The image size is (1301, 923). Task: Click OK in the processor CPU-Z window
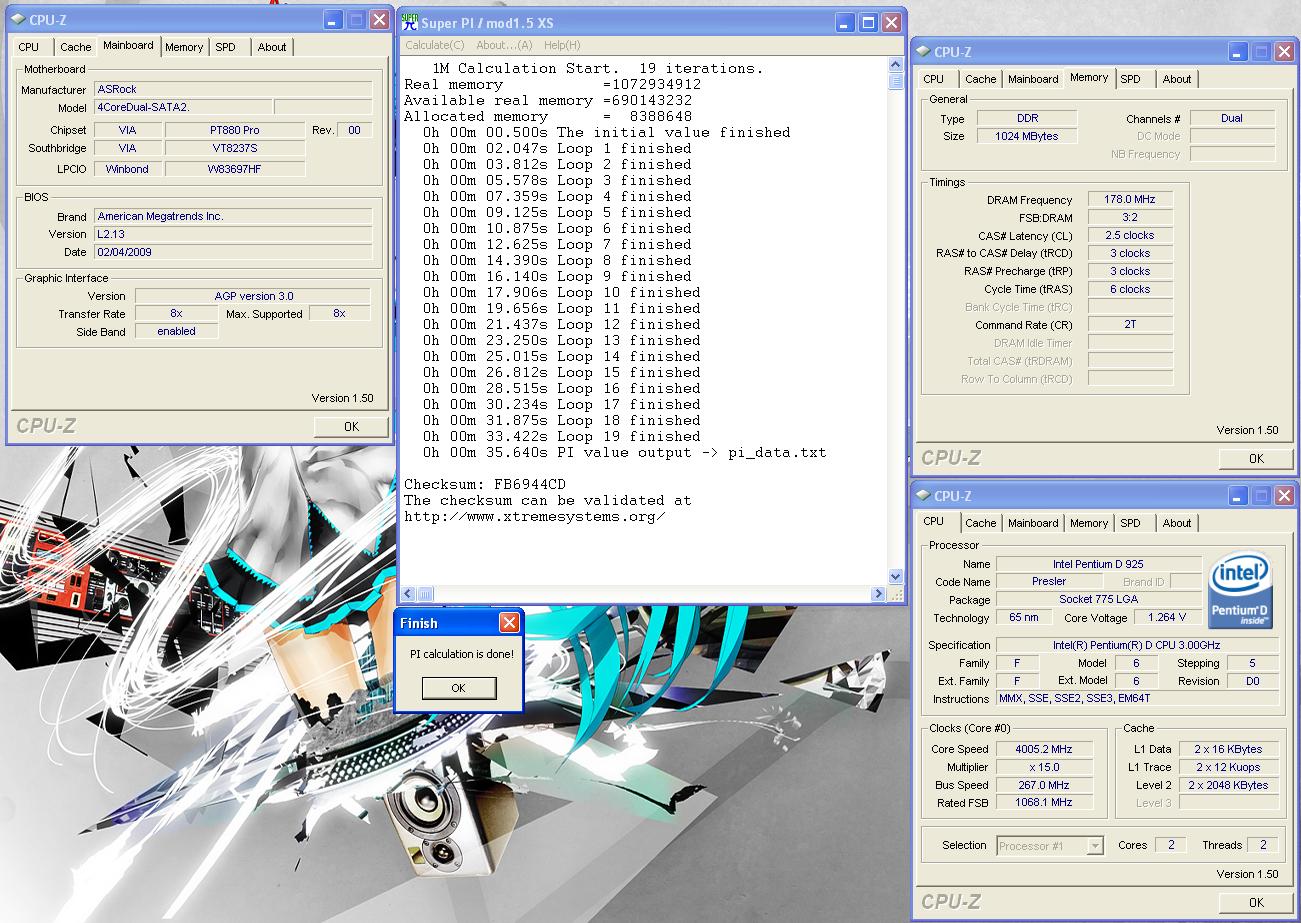coord(1256,902)
